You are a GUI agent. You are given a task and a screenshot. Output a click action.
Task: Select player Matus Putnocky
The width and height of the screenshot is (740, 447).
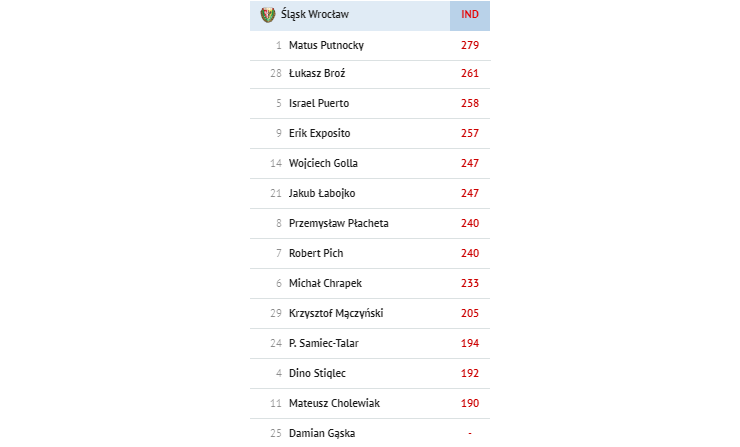pyautogui.click(x=326, y=45)
